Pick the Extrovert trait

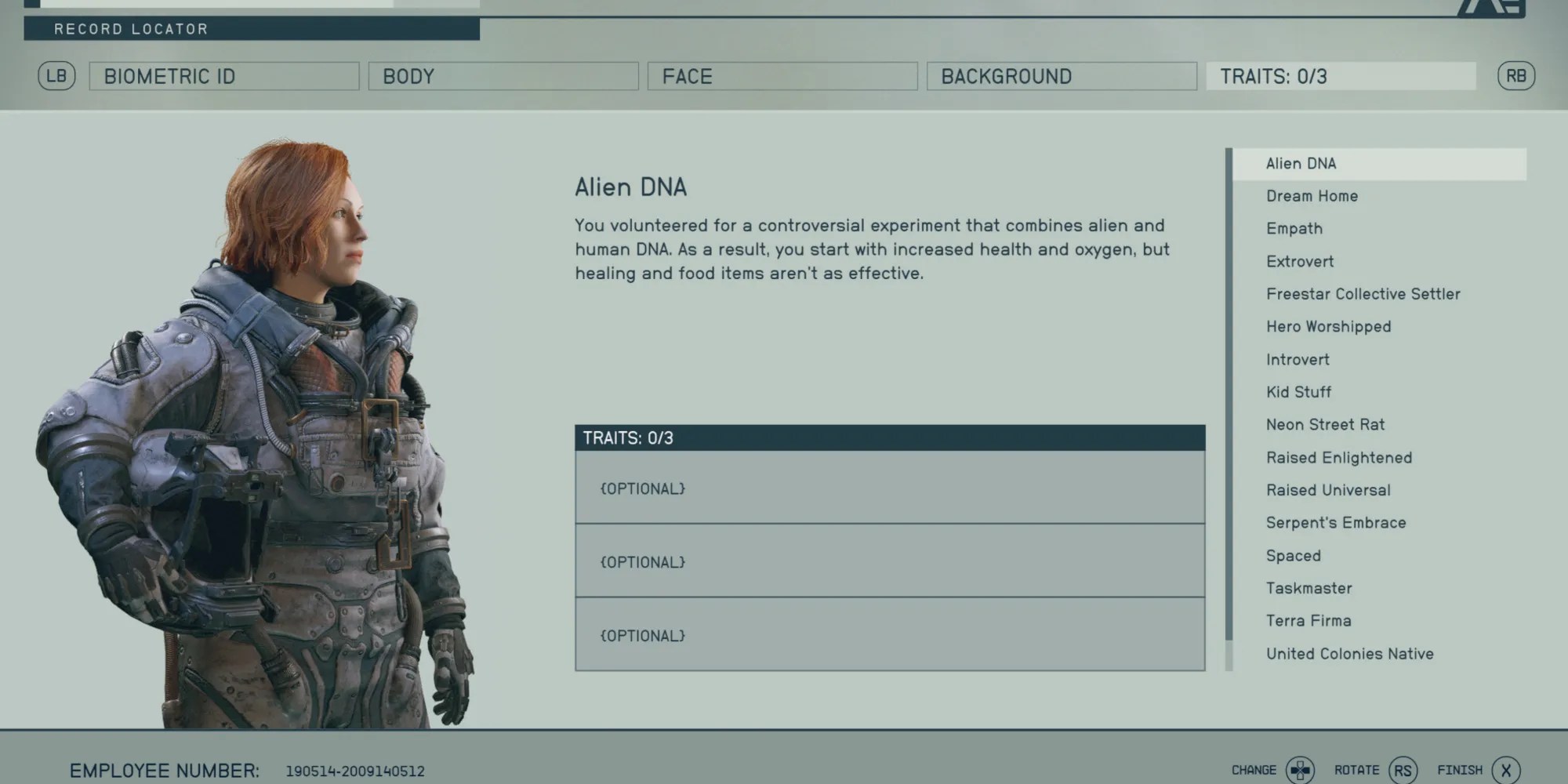tap(1380, 262)
